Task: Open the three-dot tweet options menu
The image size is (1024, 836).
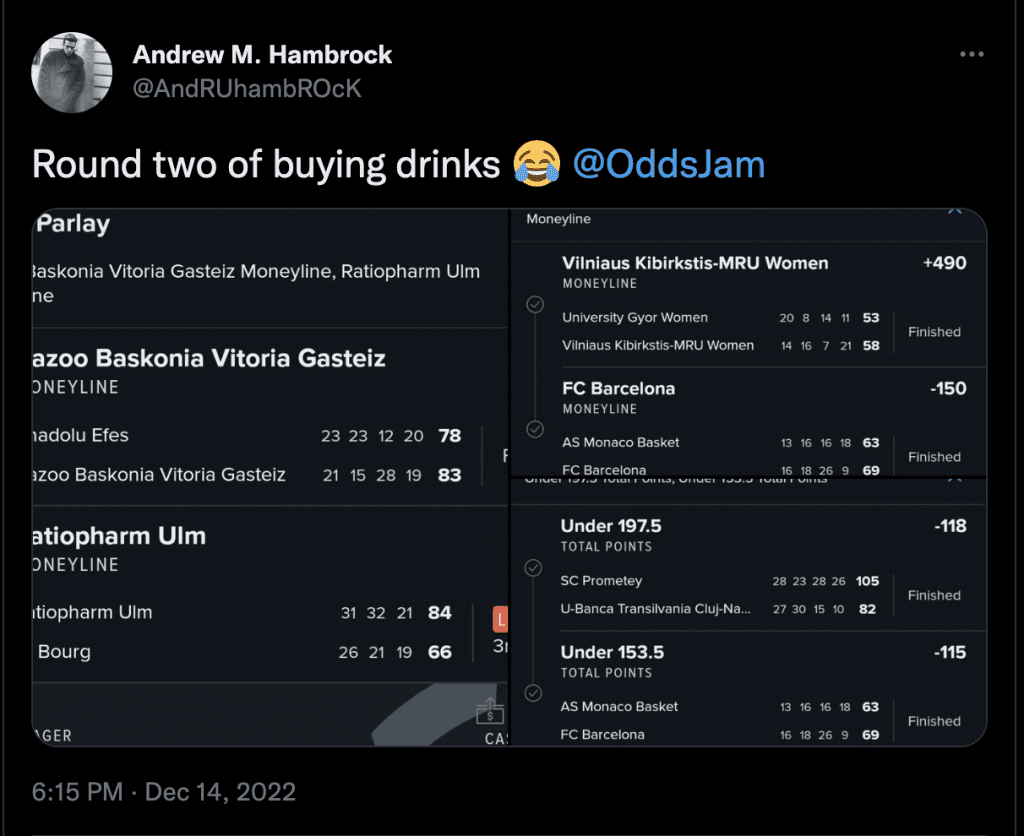Action: 971,54
